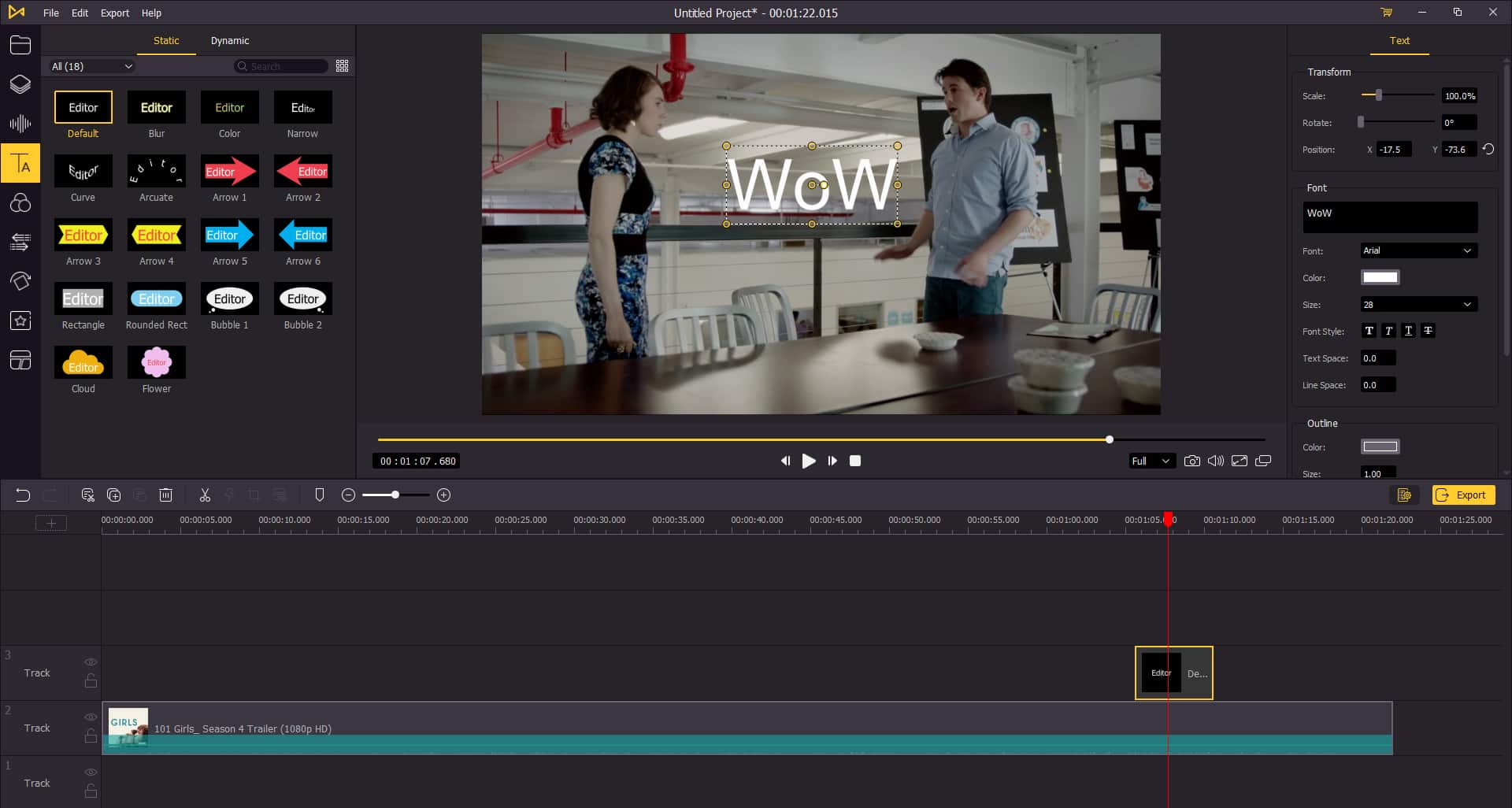Image resolution: width=1512 pixels, height=808 pixels.
Task: Toggle visibility eye of Track 3
Action: tap(91, 662)
